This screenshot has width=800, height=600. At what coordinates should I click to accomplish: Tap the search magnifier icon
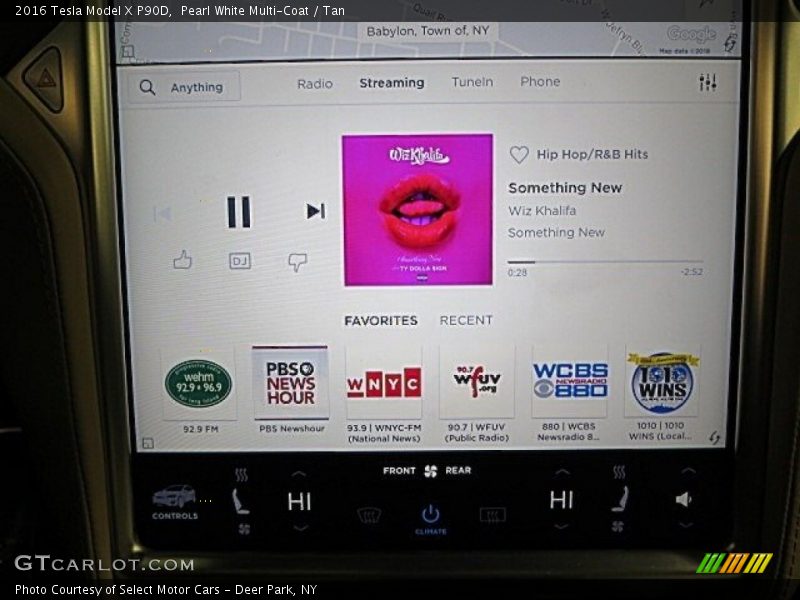147,87
